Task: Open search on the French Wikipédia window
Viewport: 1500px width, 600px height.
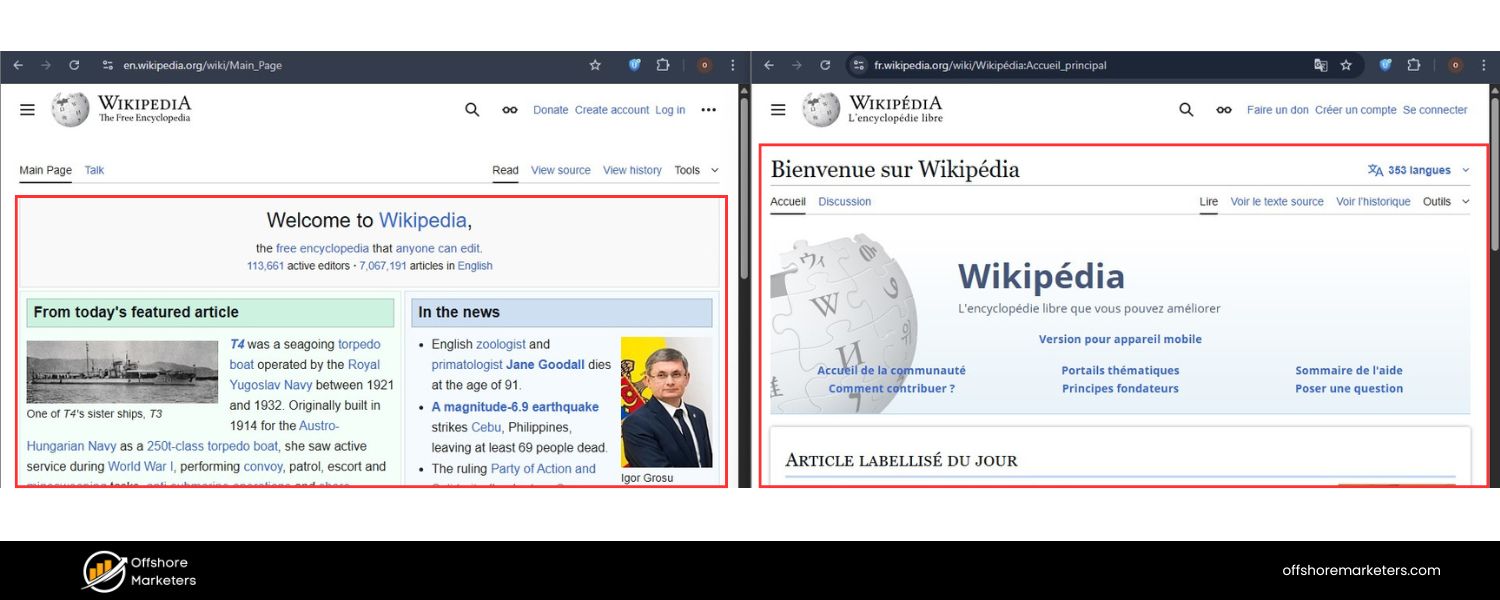Action: coord(1185,110)
